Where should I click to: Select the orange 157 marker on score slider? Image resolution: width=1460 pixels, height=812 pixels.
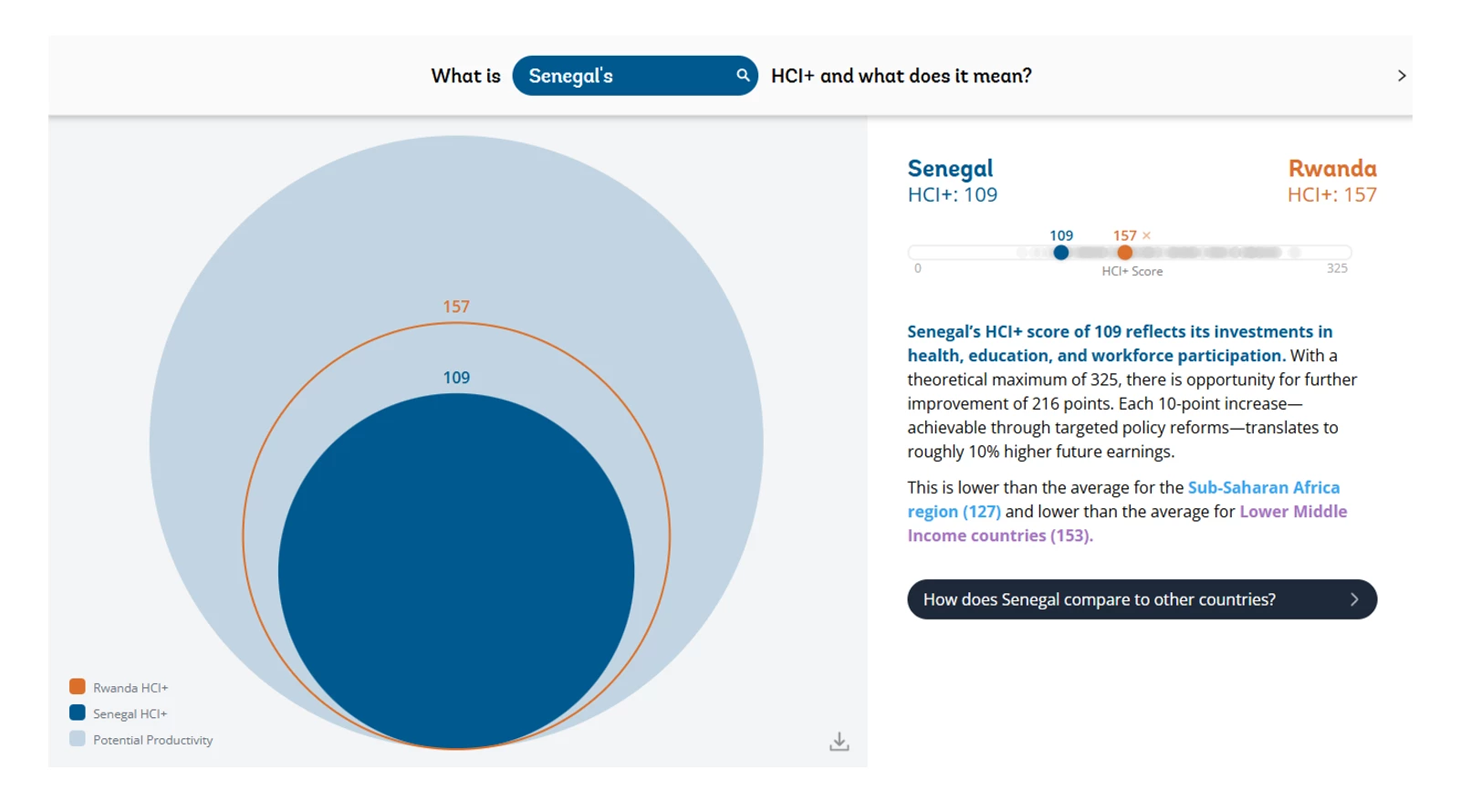[1125, 253]
